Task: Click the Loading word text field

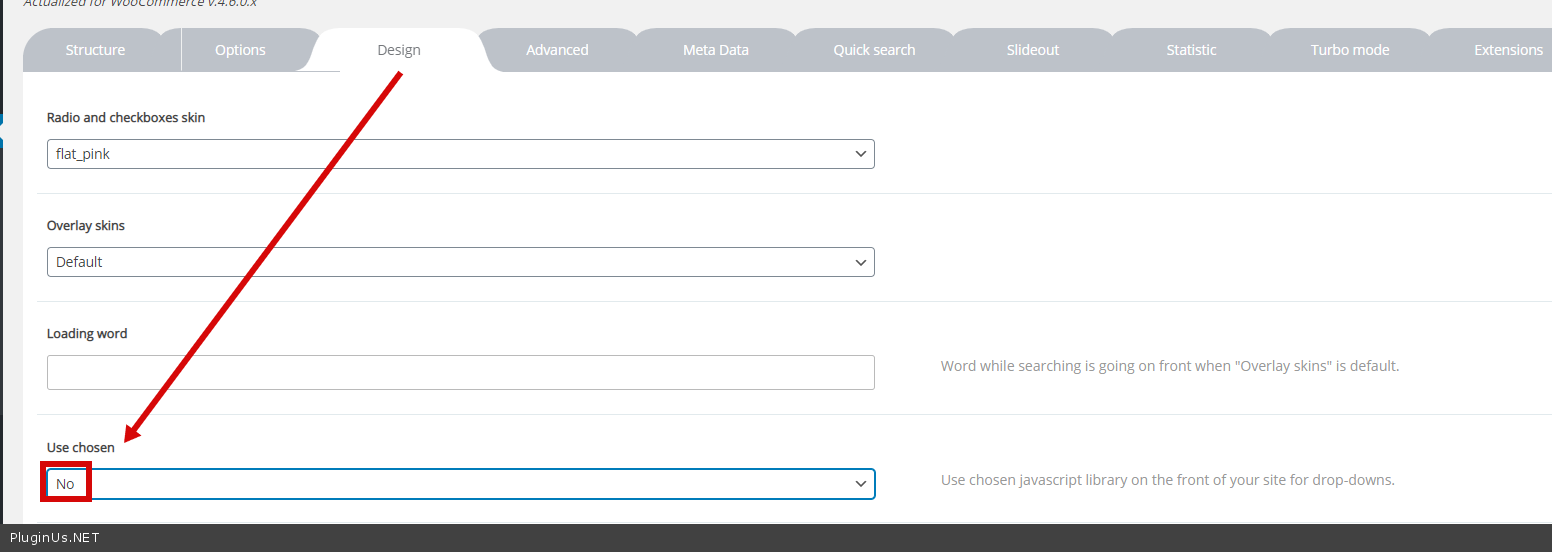Action: point(460,372)
